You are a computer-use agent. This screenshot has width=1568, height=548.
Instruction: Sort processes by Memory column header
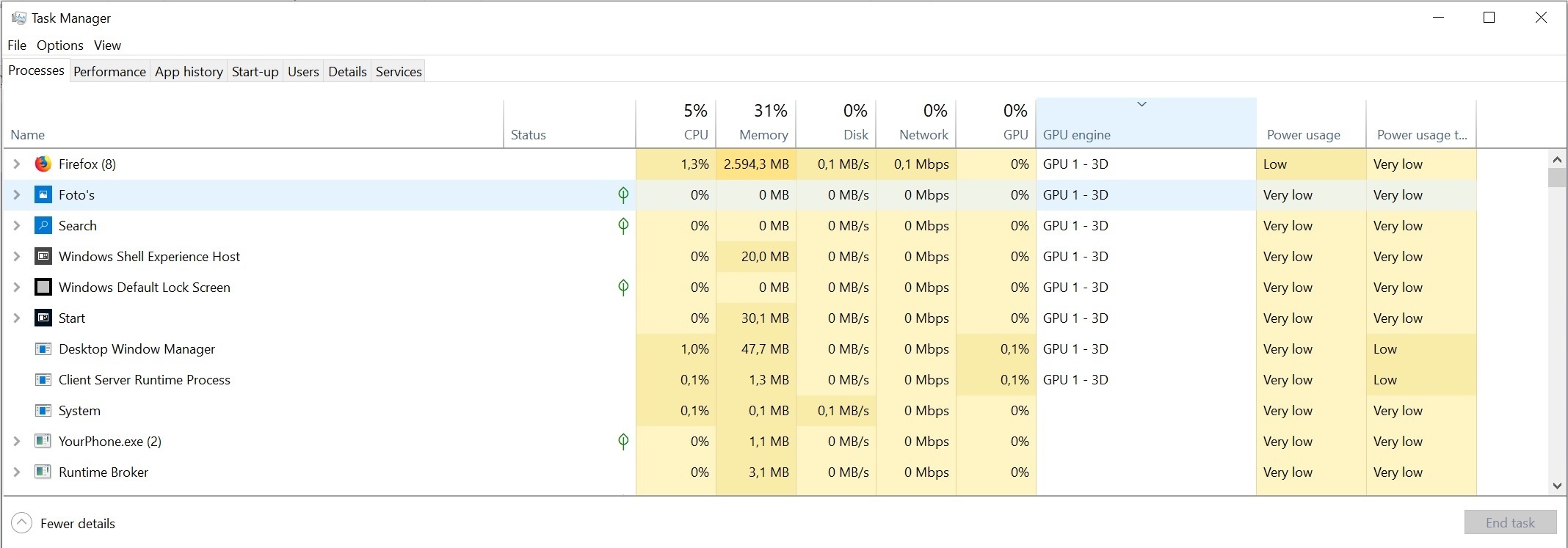pos(763,135)
